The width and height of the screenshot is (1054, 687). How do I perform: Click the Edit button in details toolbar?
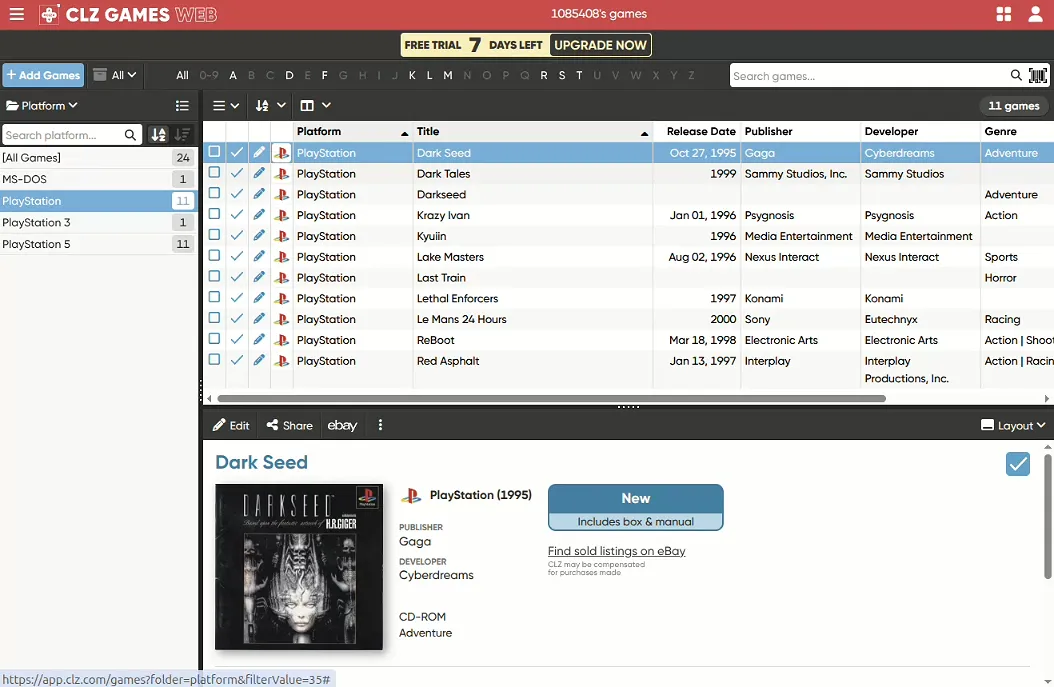click(231, 425)
